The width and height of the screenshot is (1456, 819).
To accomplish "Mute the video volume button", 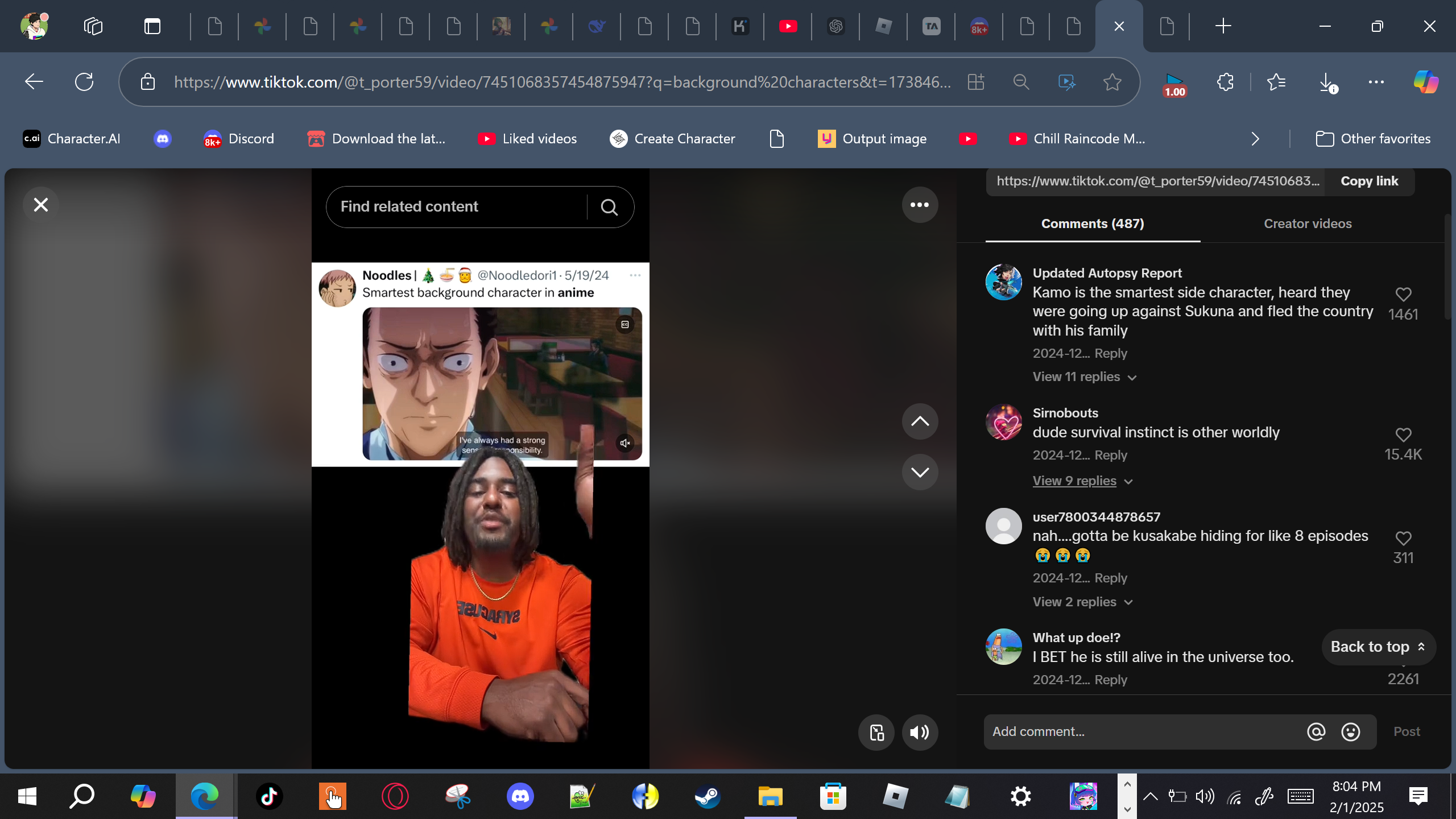I will tap(920, 733).
